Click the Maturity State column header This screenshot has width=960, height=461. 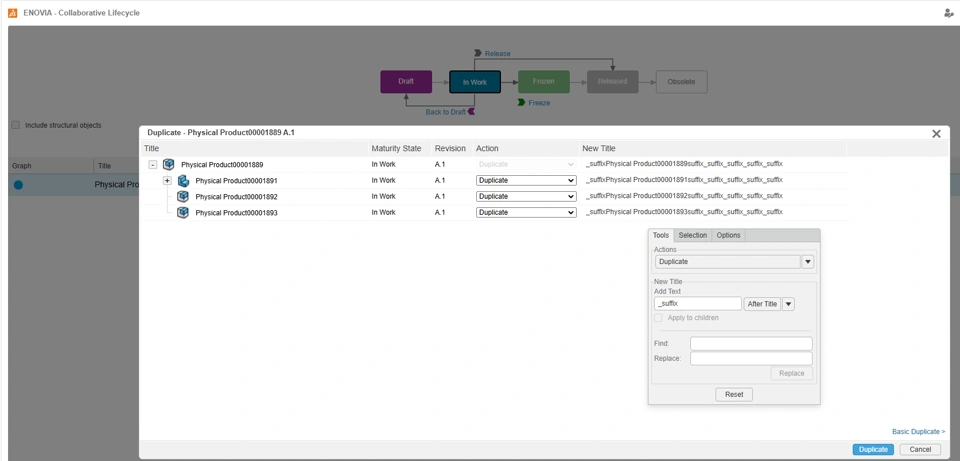[396, 148]
